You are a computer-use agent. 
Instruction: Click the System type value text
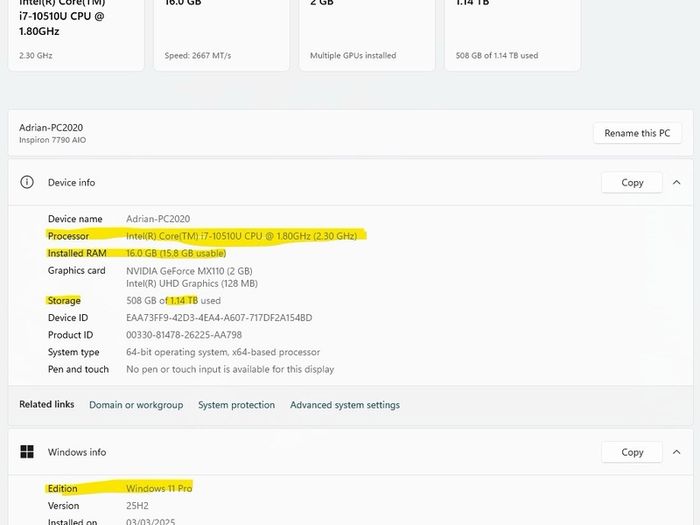(x=223, y=352)
